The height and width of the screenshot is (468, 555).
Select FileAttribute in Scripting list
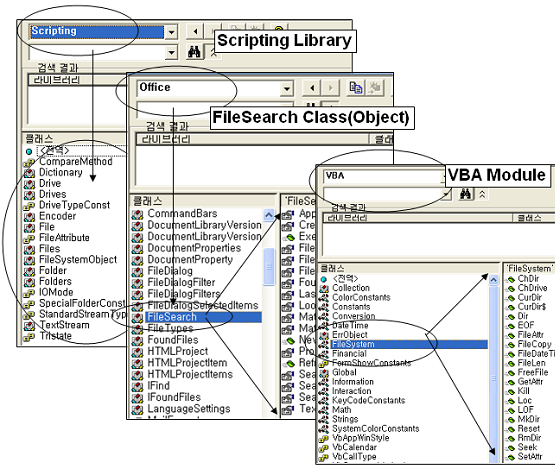pyautogui.click(x=64, y=238)
